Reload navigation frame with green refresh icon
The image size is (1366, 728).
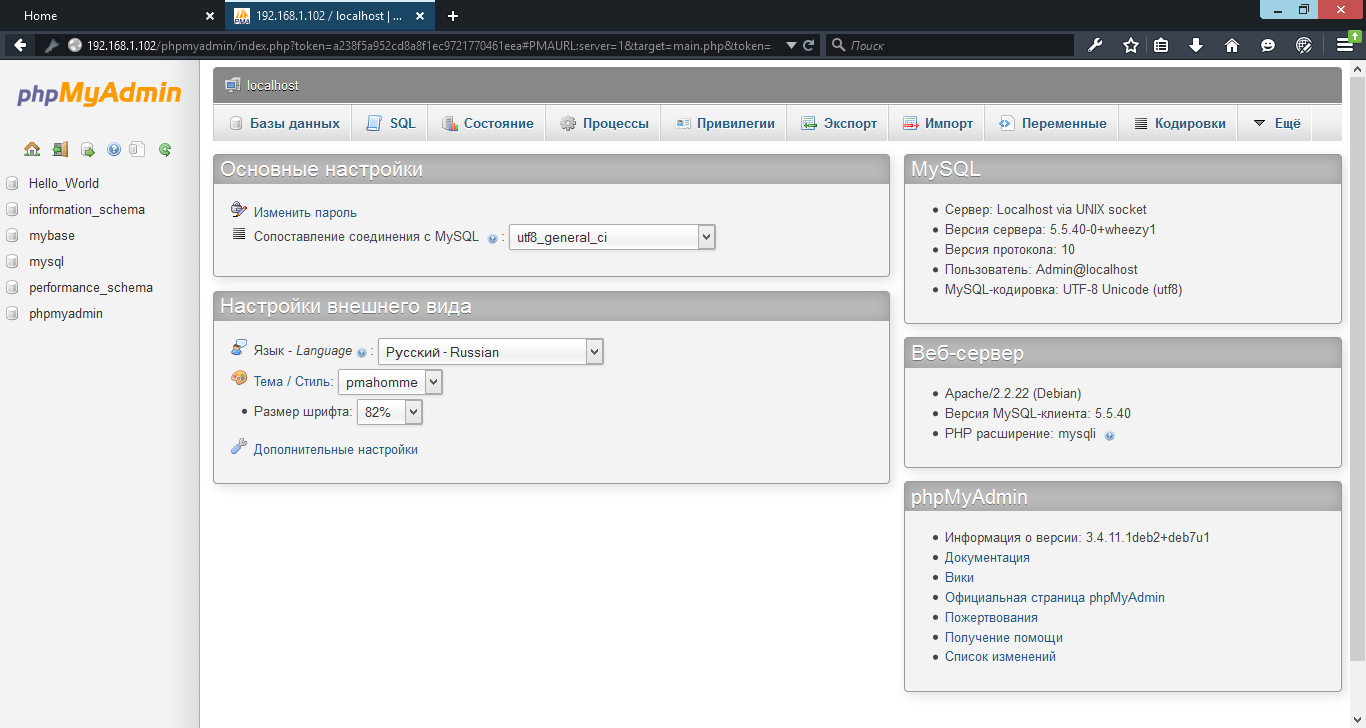point(165,149)
